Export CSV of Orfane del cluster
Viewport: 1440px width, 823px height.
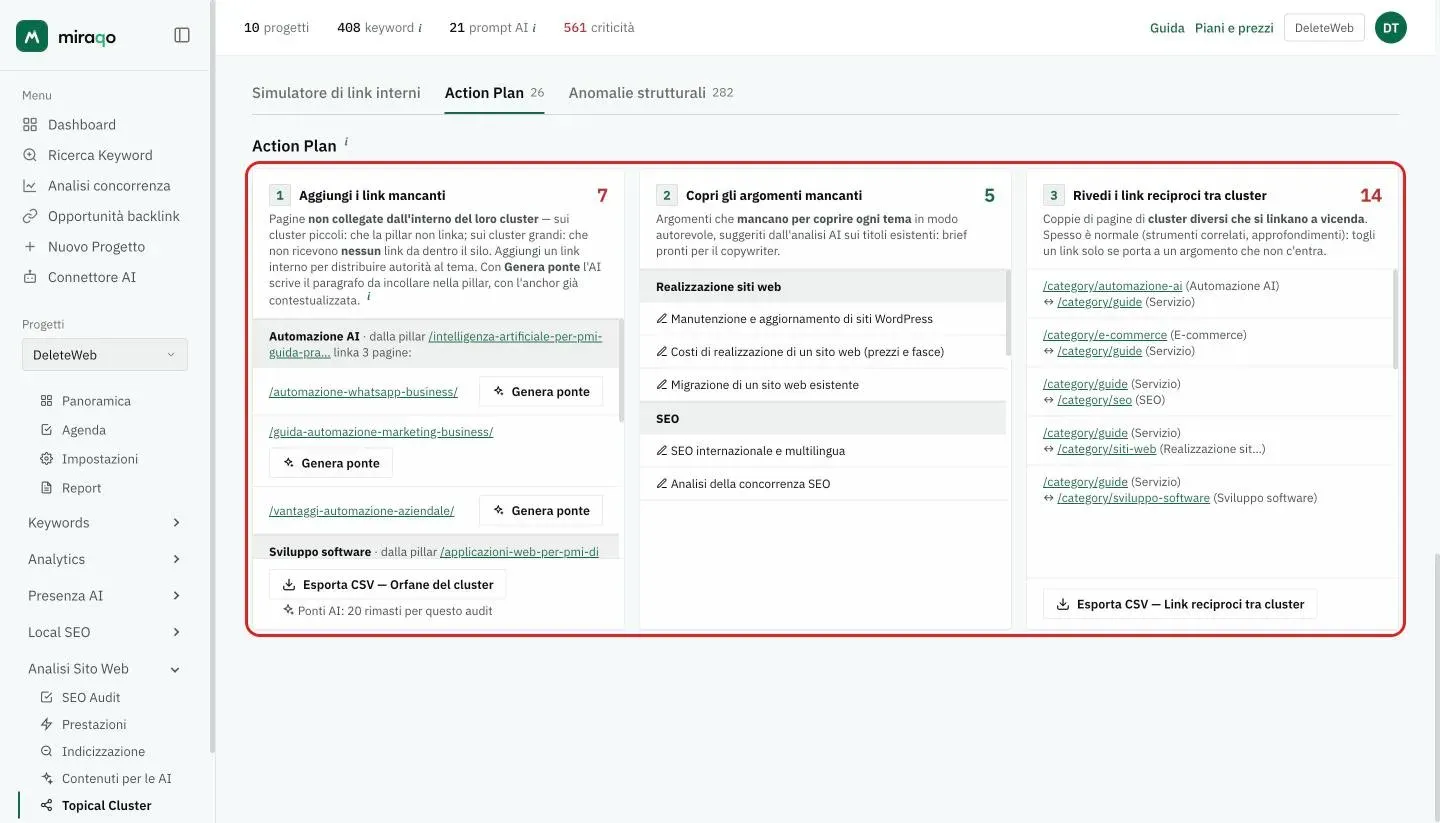pyautogui.click(x=388, y=585)
